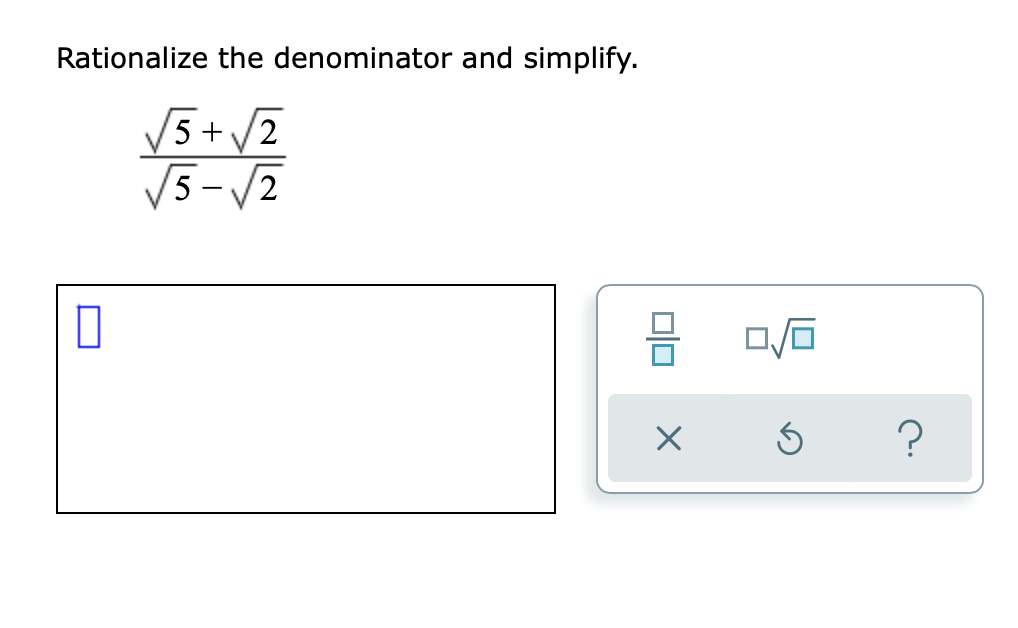Click the blue answer placeholder box
1018x628 pixels.
click(x=90, y=325)
